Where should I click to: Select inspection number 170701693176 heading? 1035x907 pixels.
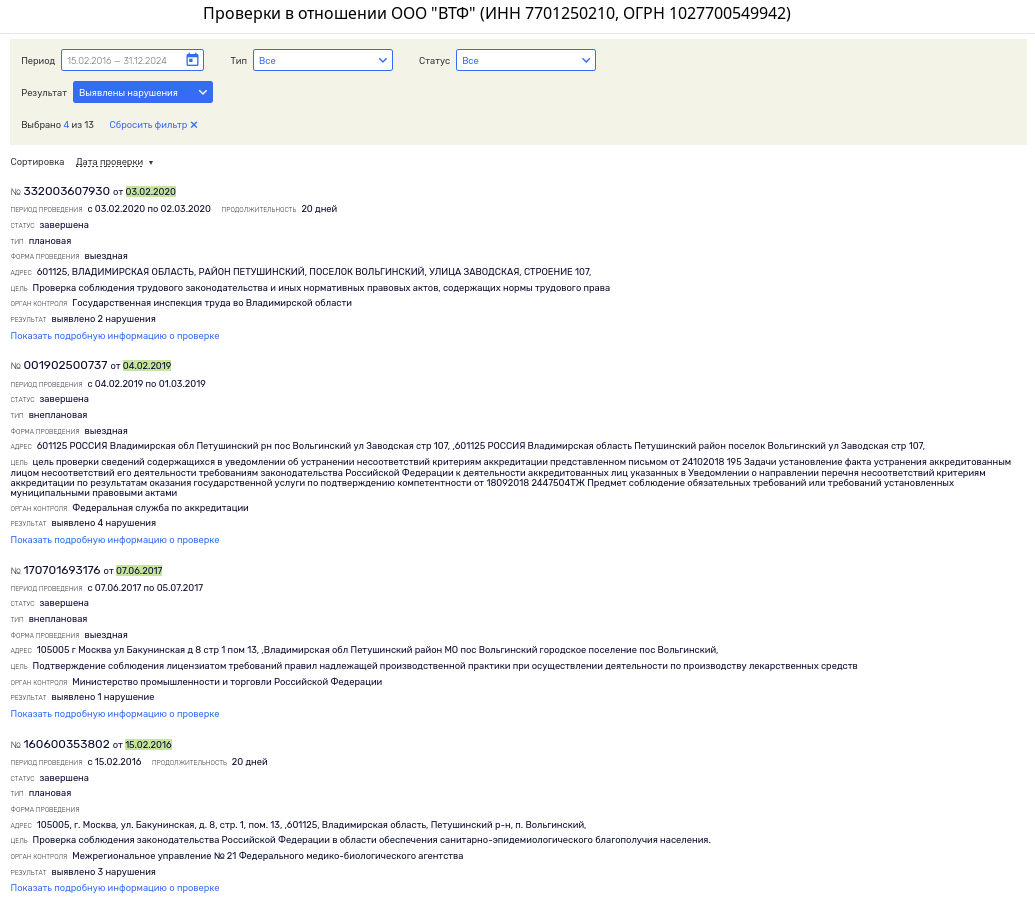(x=62, y=570)
